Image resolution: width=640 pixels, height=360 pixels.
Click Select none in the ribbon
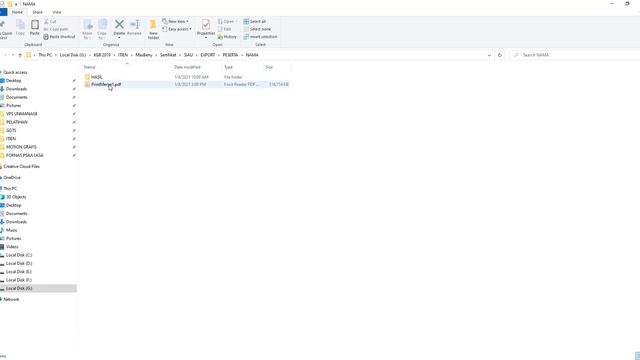tap(257, 29)
